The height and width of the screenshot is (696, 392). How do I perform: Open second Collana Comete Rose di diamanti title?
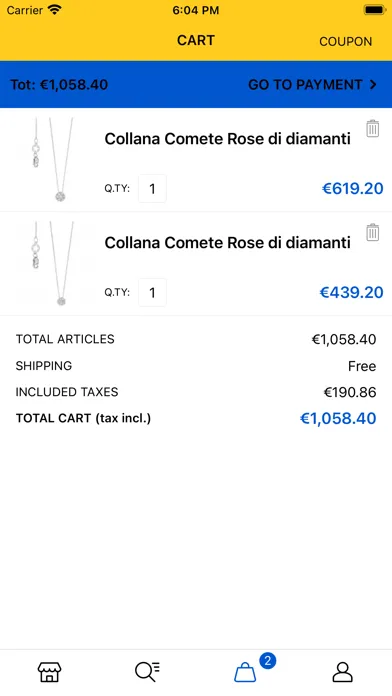[228, 243]
